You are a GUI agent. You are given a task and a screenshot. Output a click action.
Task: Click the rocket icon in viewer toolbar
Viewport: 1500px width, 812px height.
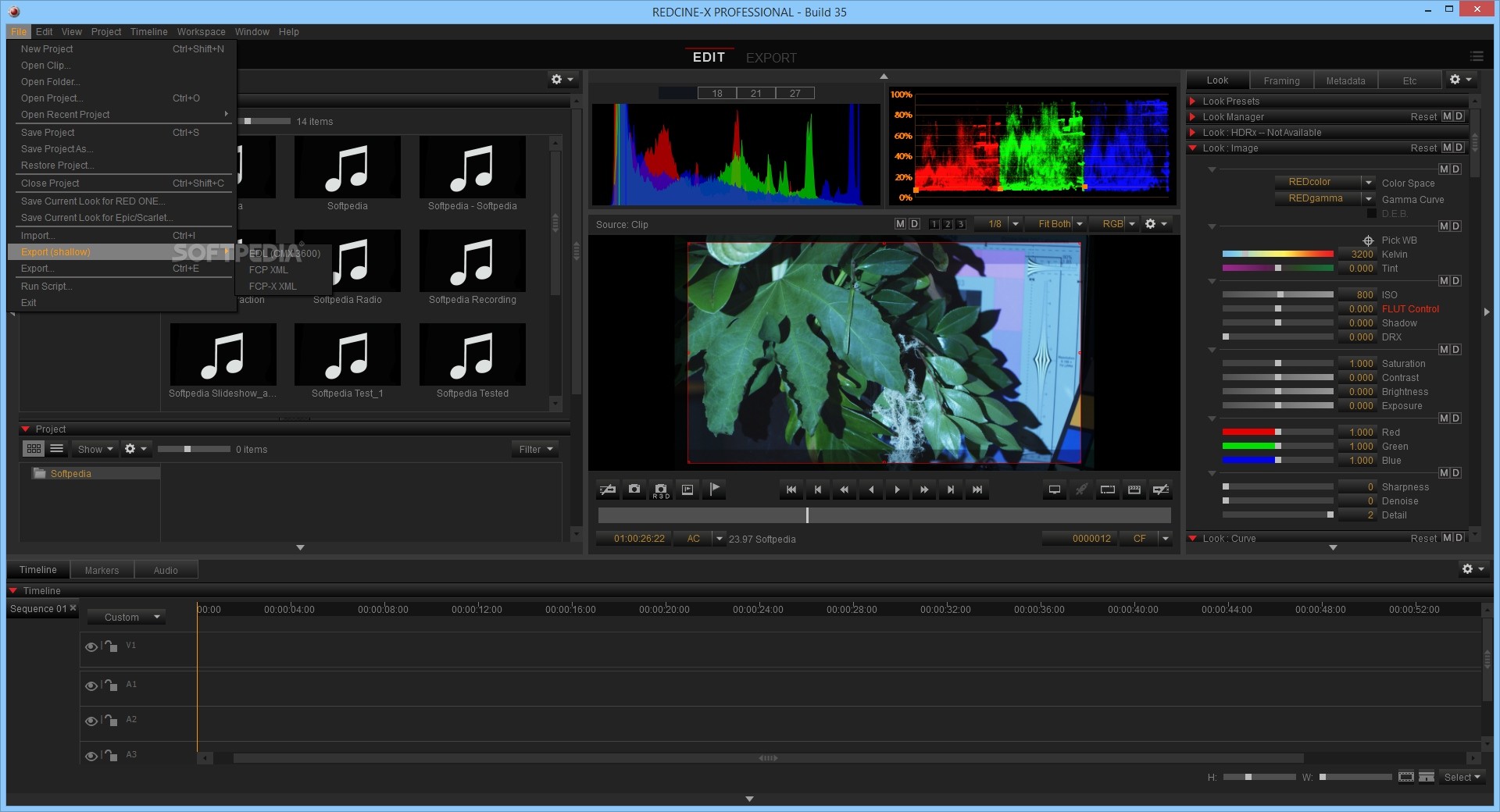[1081, 490]
